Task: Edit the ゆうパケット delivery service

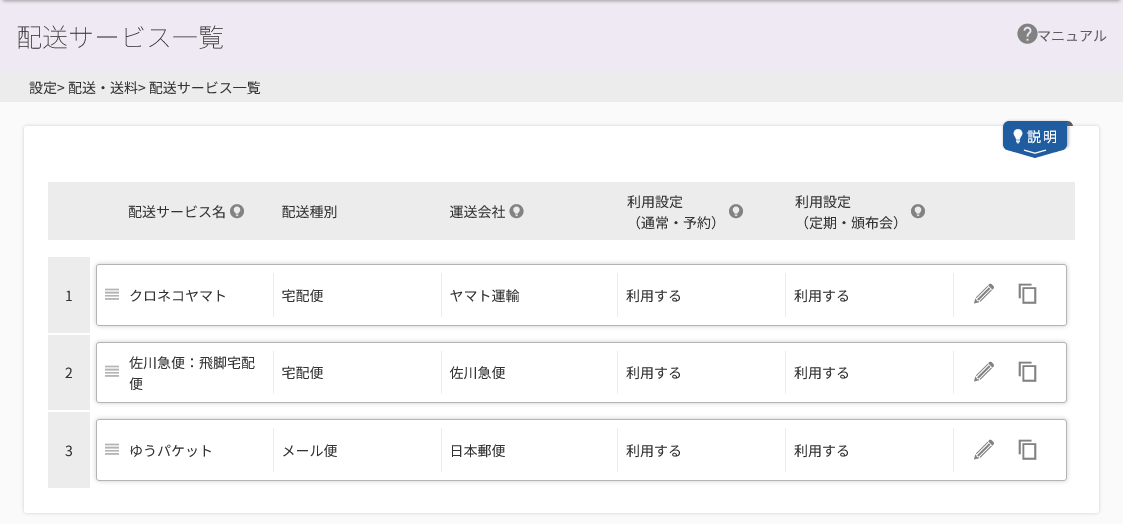Action: pos(984,450)
